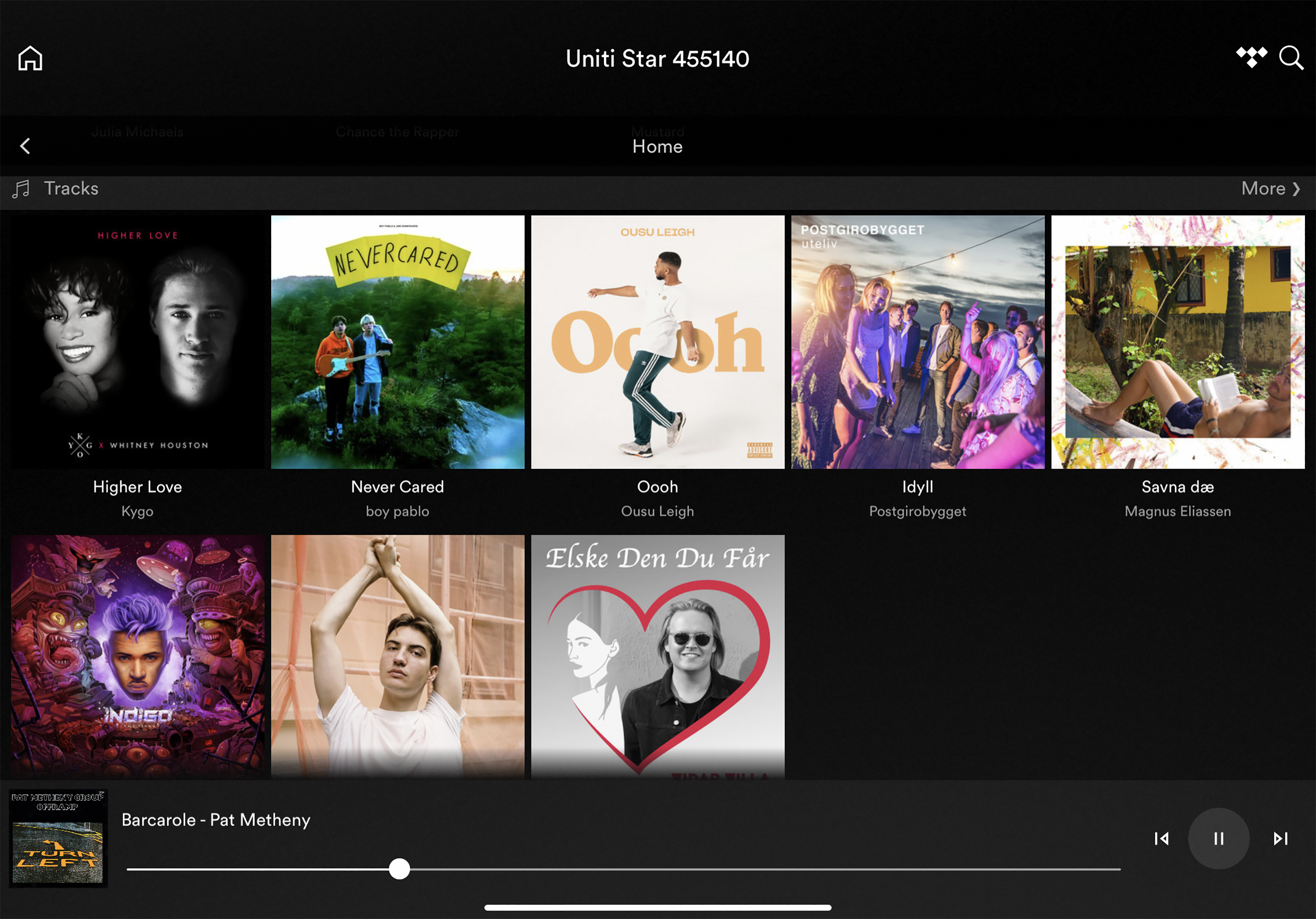The height and width of the screenshot is (919, 1316).
Task: Select the Idyll track title
Action: [918, 487]
